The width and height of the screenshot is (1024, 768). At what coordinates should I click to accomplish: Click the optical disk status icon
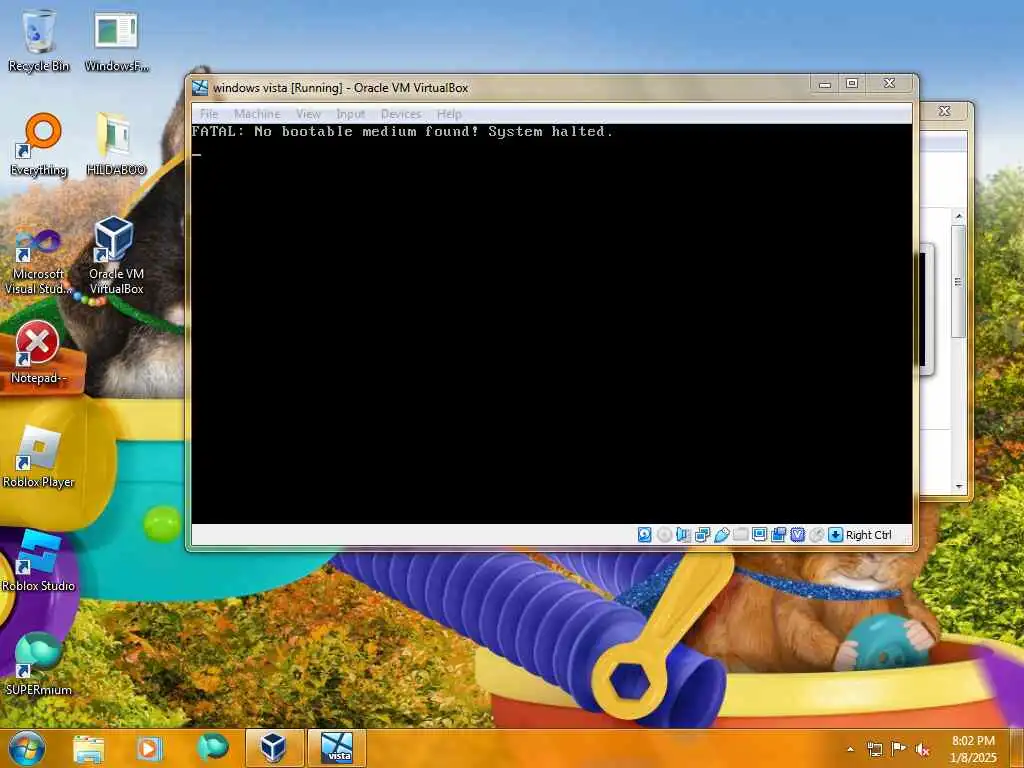(x=664, y=535)
